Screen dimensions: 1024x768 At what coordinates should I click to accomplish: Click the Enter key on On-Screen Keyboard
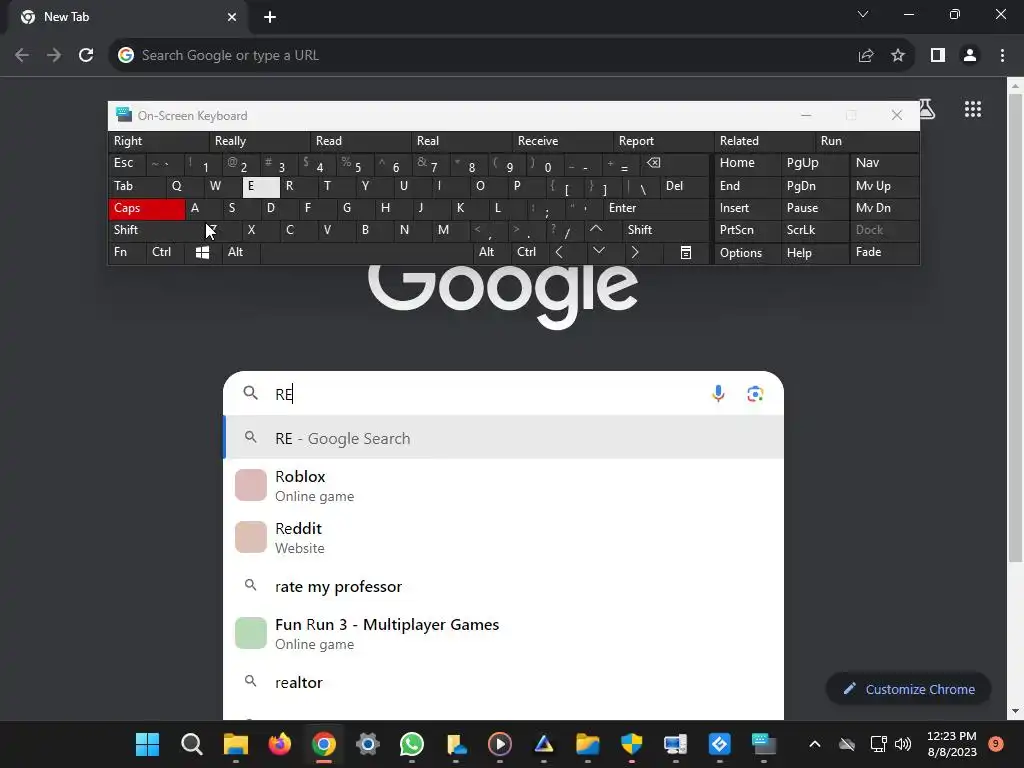point(656,208)
